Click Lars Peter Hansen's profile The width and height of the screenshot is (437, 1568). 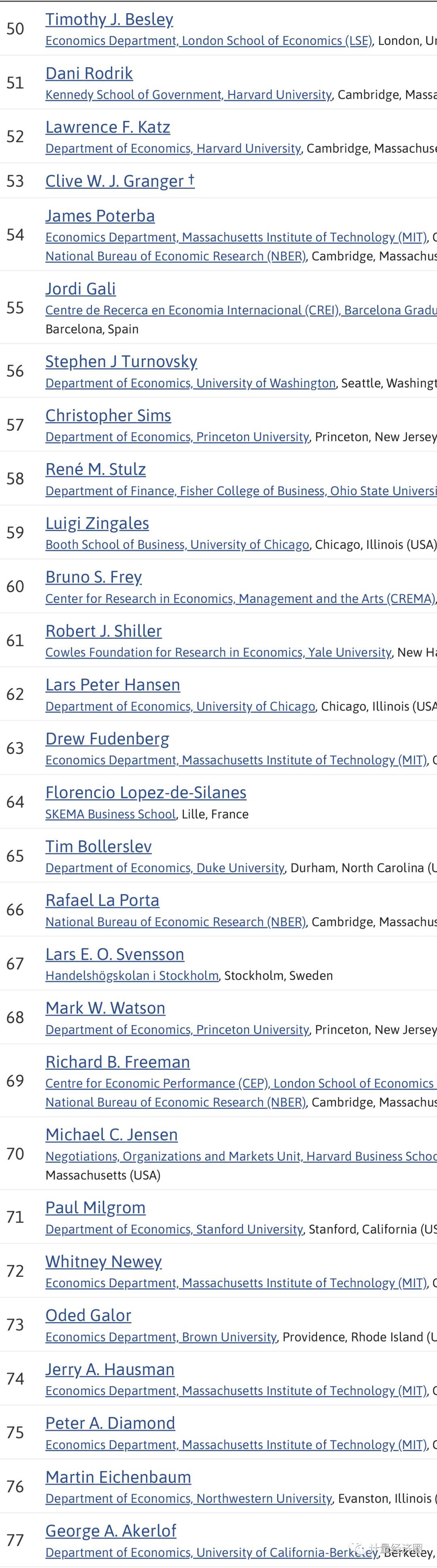[112, 685]
